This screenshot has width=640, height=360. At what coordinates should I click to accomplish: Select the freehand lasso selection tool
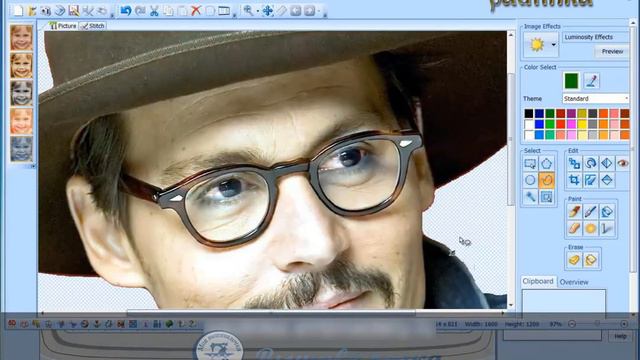pos(546,180)
